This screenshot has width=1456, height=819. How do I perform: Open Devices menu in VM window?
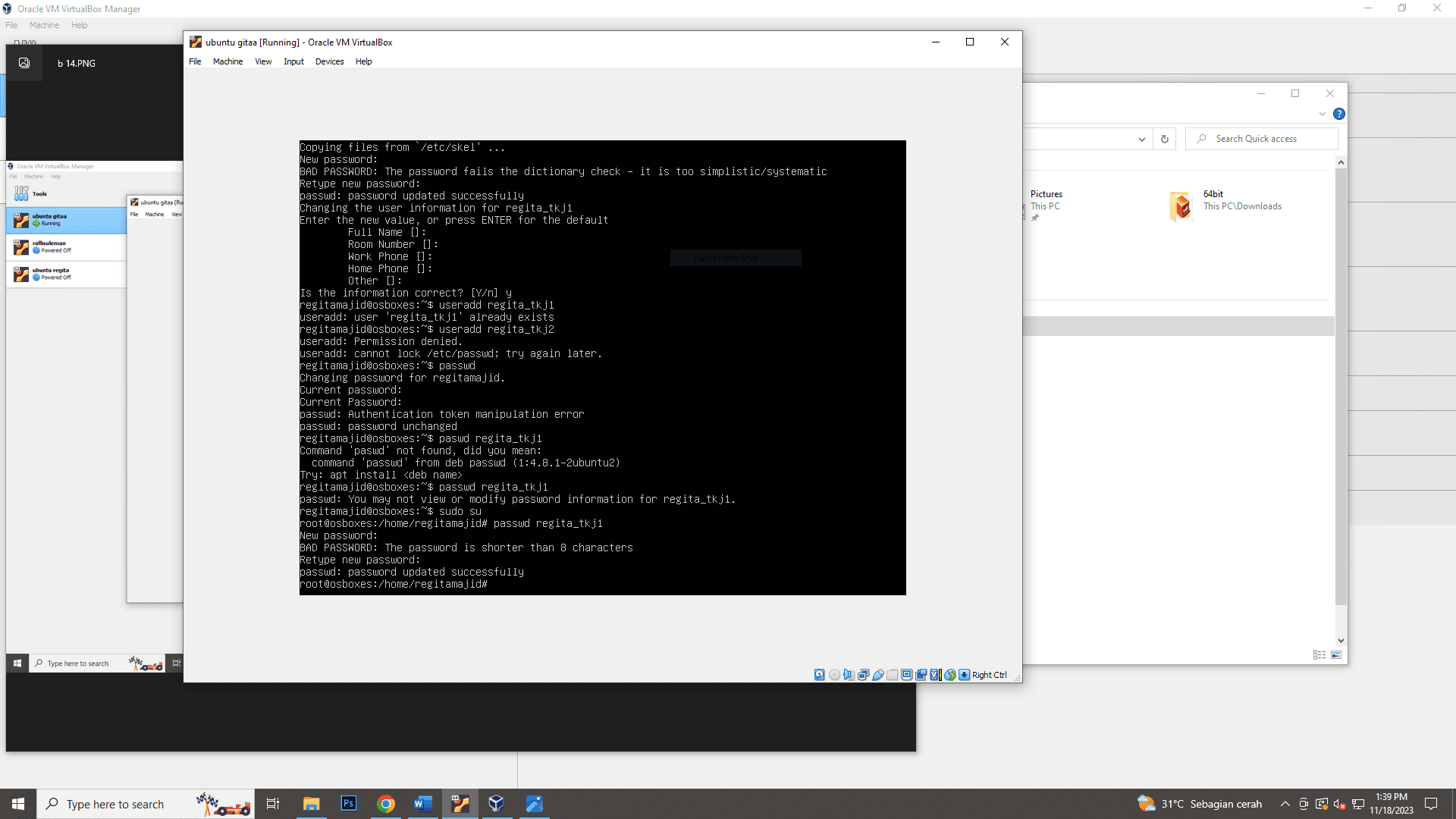(x=329, y=61)
